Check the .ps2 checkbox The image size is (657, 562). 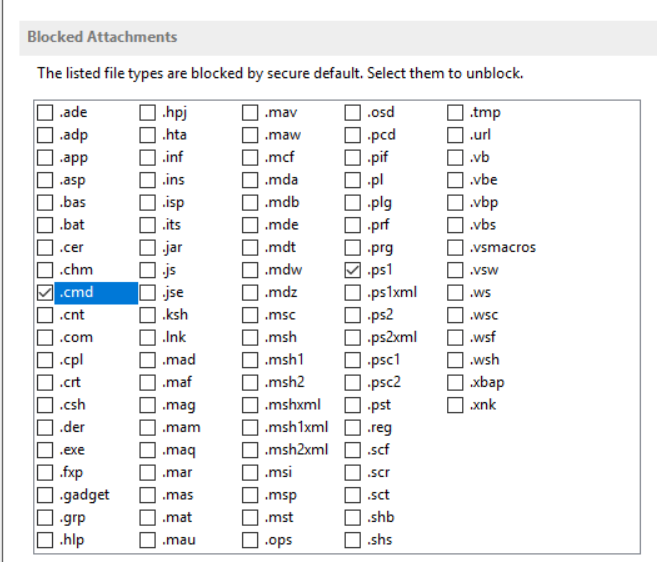point(352,315)
